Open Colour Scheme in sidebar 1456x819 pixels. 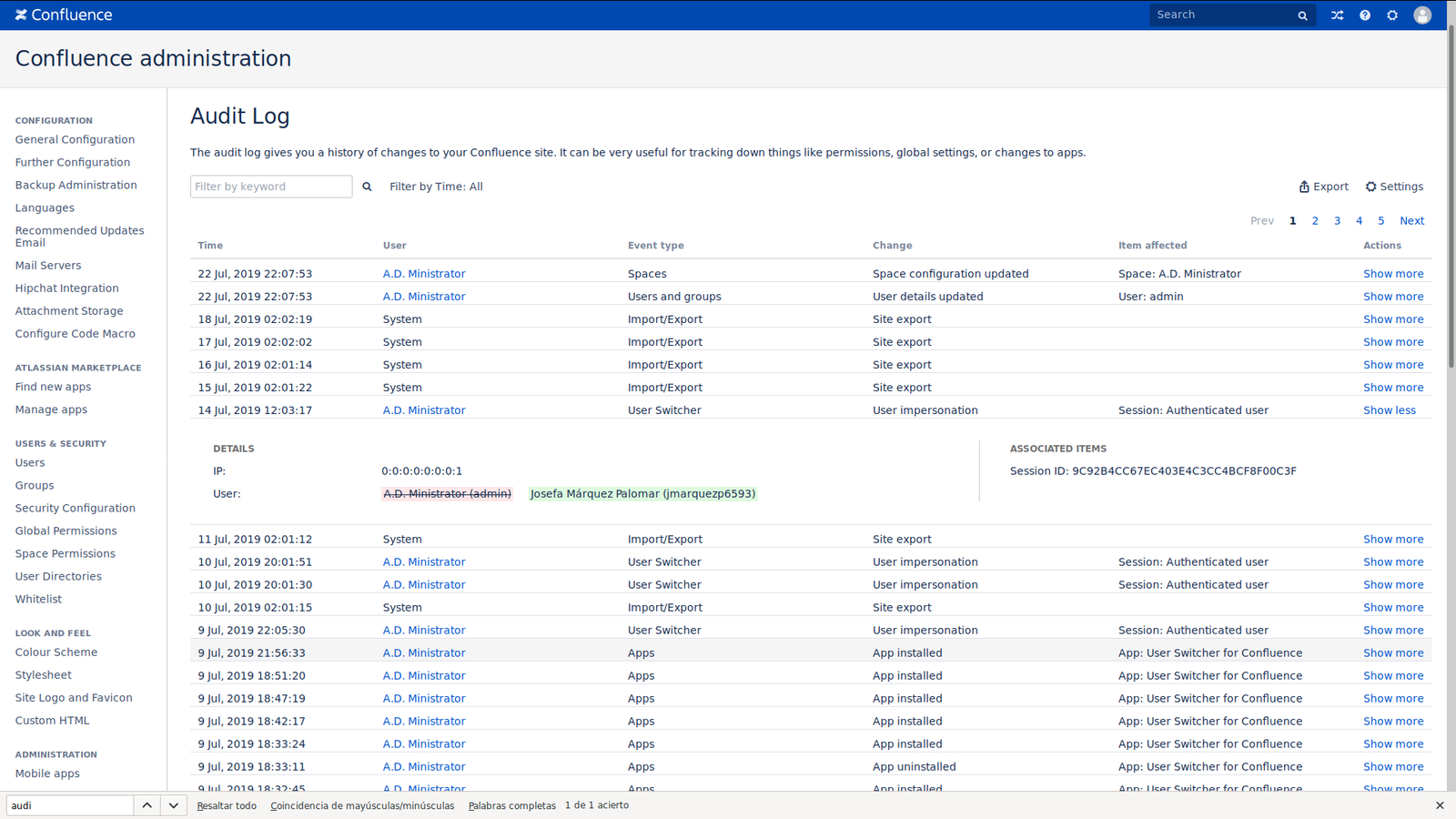pyautogui.click(x=56, y=652)
